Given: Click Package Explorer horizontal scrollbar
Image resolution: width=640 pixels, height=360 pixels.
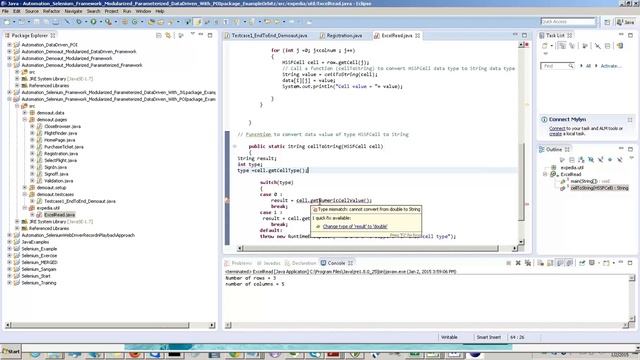Looking at the screenshot, I should tap(100, 325).
